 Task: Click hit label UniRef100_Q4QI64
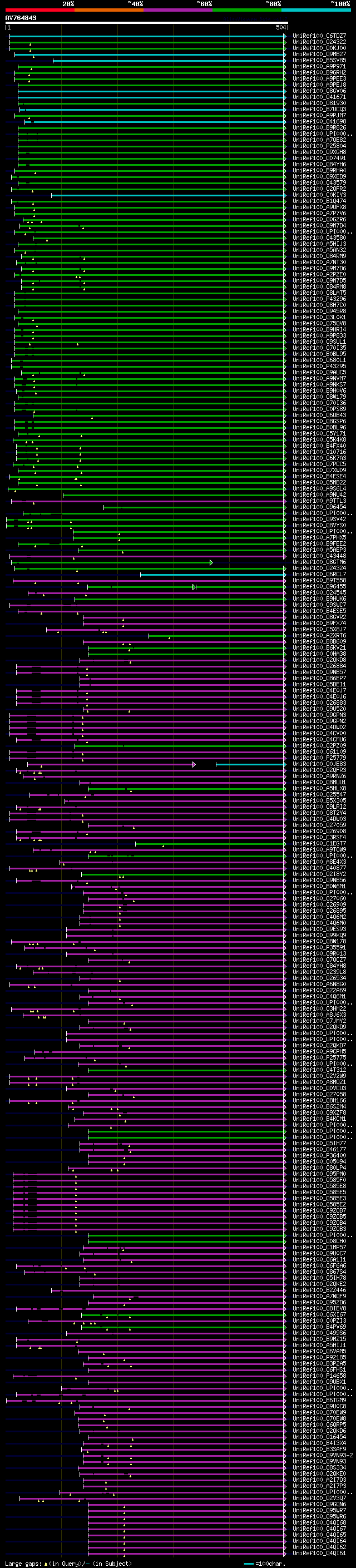(x=319, y=1541)
